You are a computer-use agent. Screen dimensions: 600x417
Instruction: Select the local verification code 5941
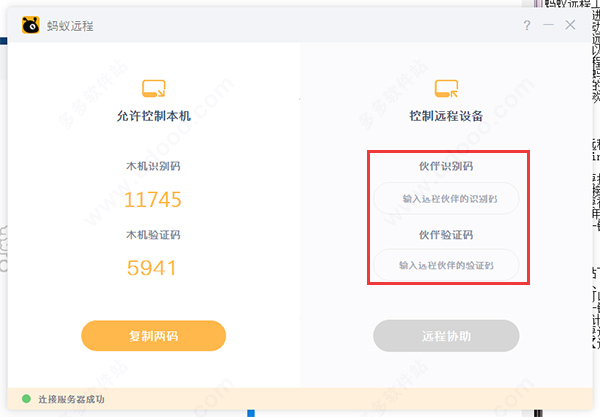click(152, 267)
